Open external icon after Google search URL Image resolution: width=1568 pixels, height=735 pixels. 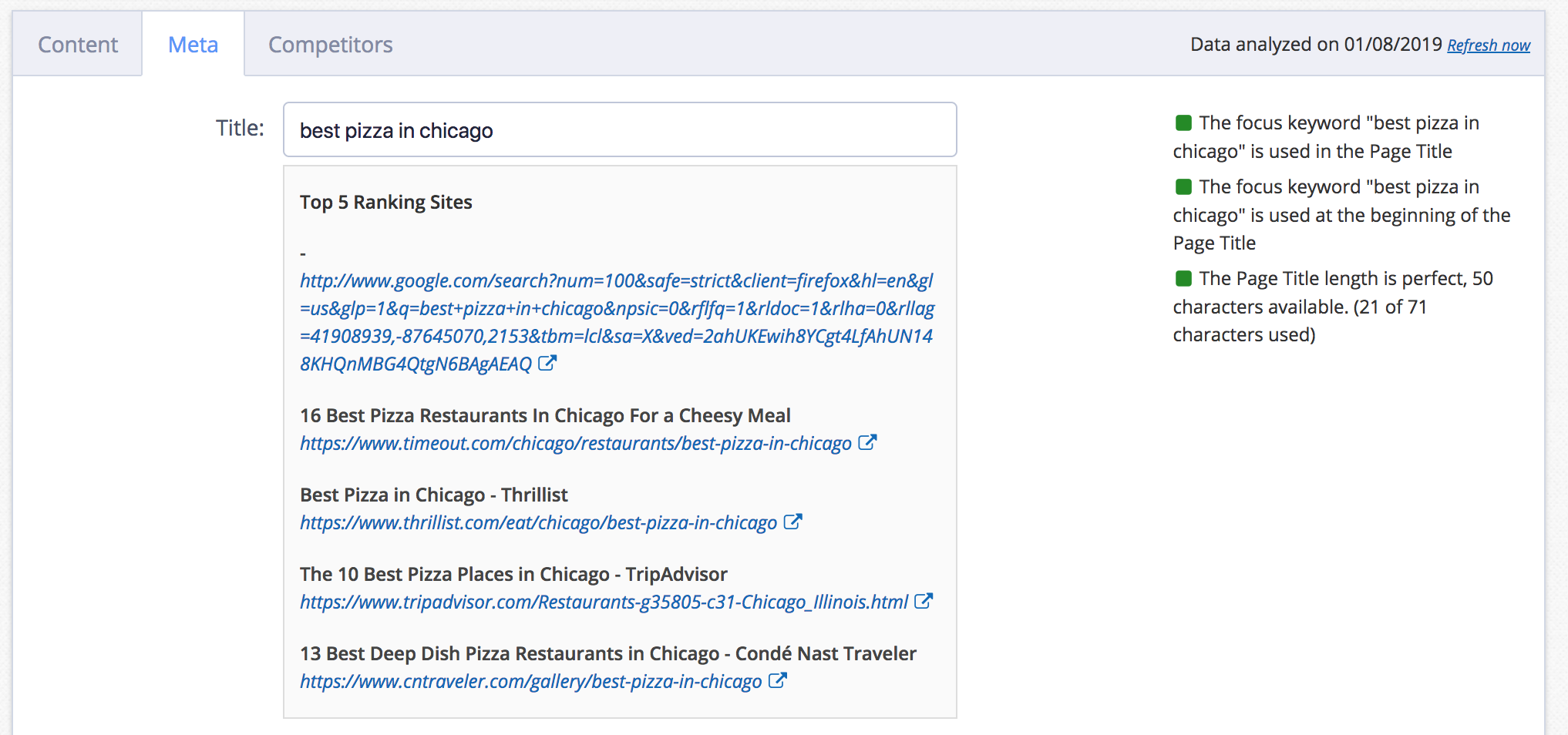pos(547,363)
